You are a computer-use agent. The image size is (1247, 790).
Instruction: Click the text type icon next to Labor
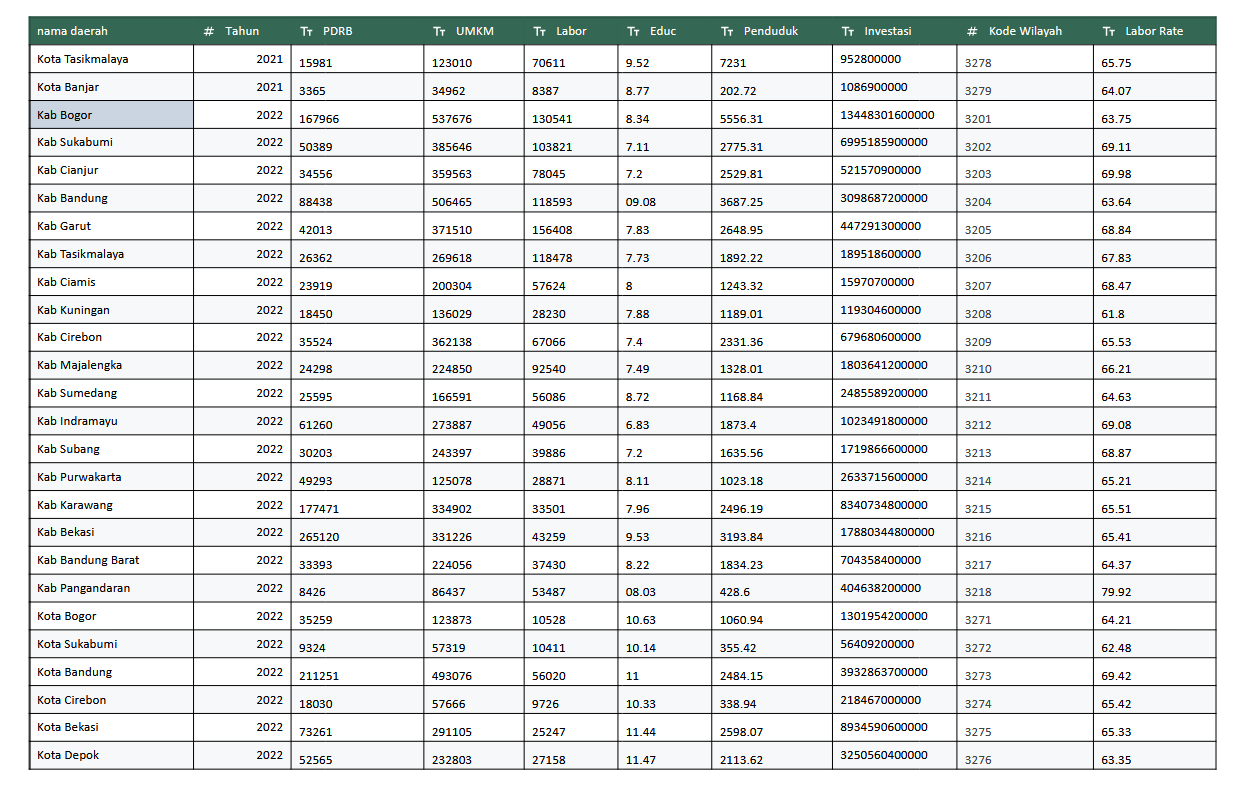(539, 31)
